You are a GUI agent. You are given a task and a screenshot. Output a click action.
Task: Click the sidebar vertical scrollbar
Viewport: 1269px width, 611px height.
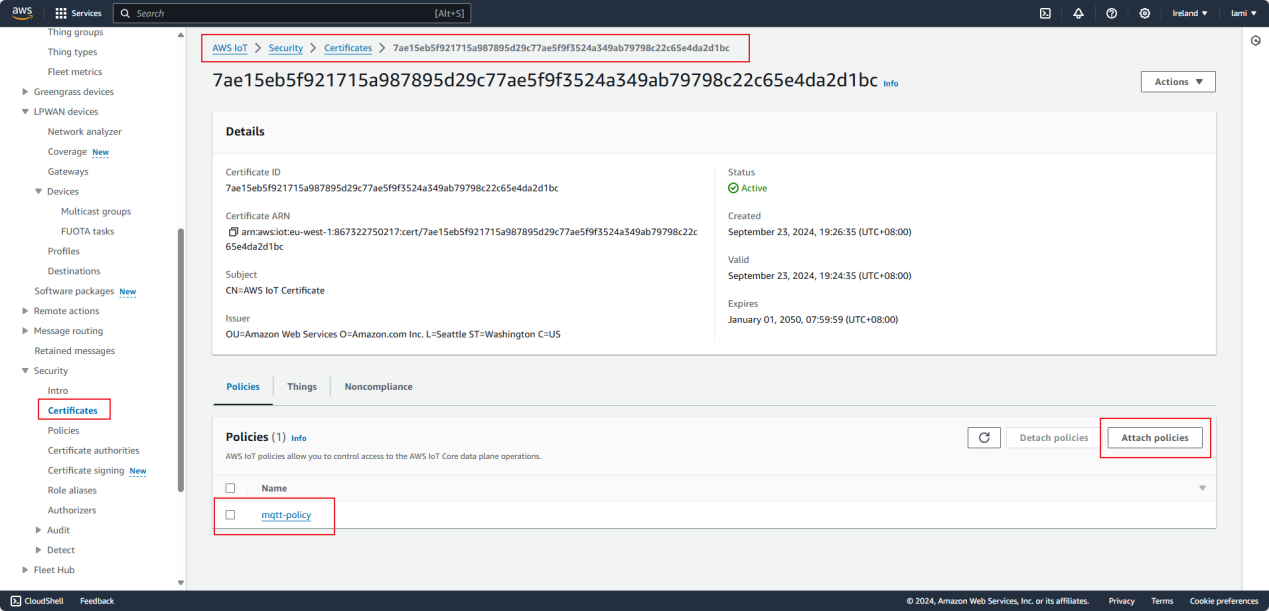click(180, 360)
